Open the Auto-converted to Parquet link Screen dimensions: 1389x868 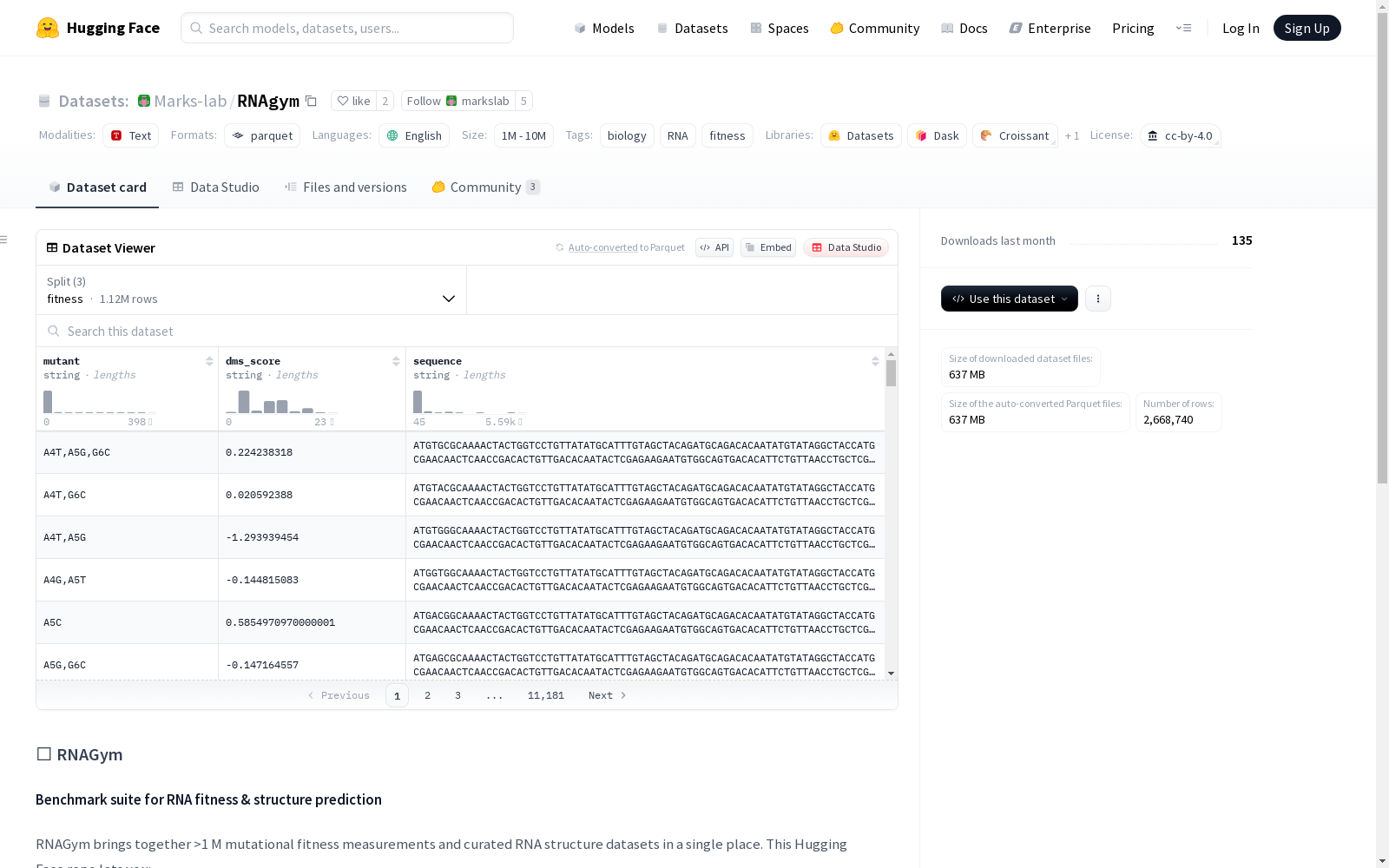pyautogui.click(x=620, y=247)
